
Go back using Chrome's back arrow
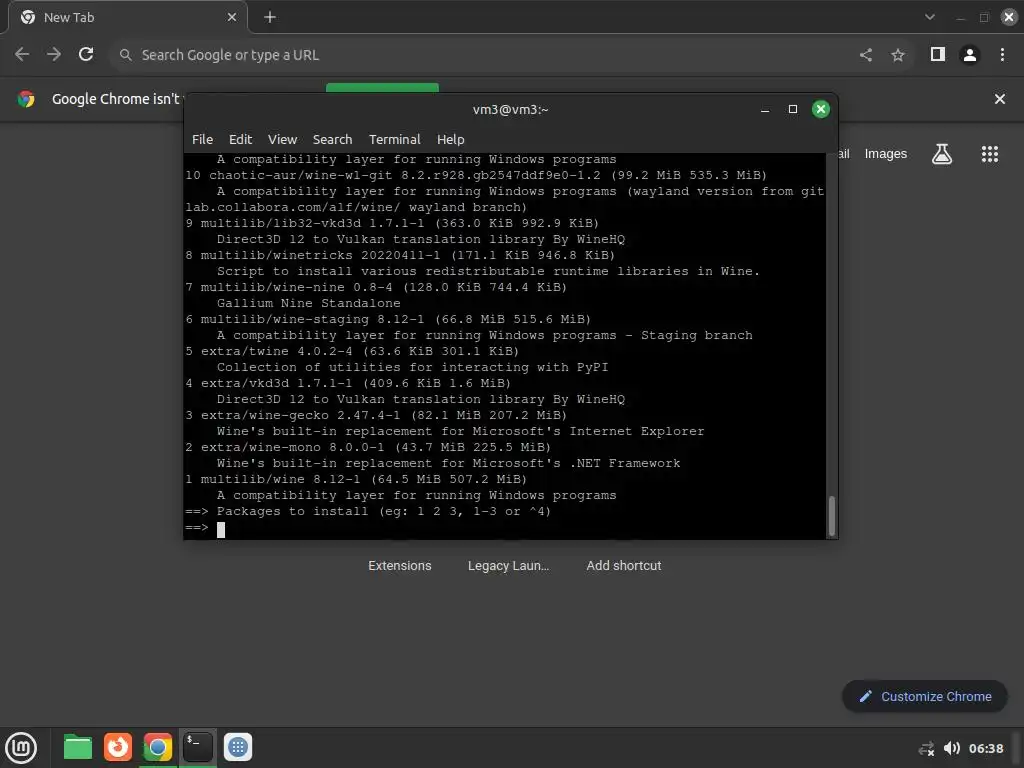click(22, 54)
